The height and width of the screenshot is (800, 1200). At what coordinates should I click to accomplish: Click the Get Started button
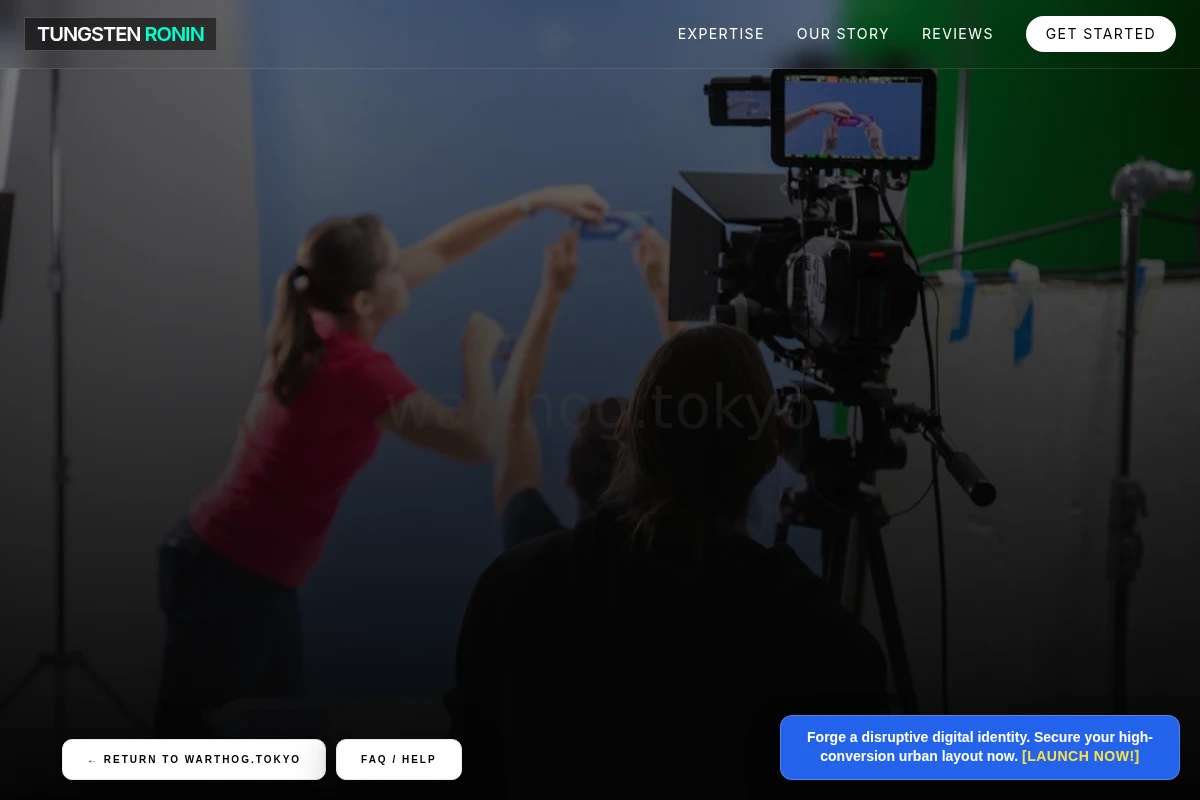1101,34
